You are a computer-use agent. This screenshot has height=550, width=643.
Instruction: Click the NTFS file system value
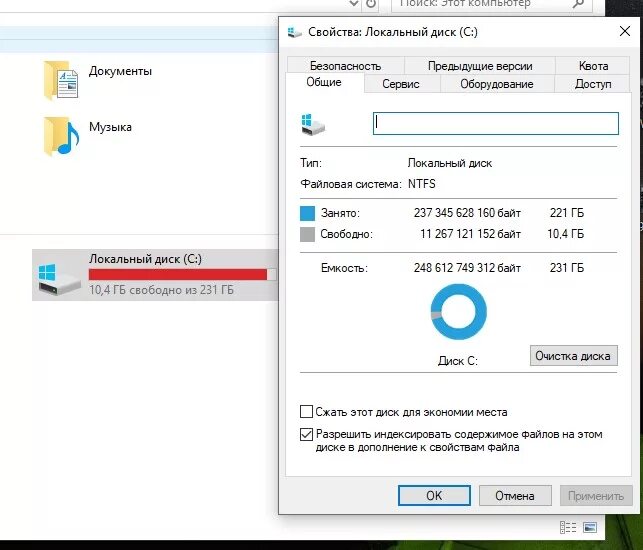pyautogui.click(x=421, y=184)
